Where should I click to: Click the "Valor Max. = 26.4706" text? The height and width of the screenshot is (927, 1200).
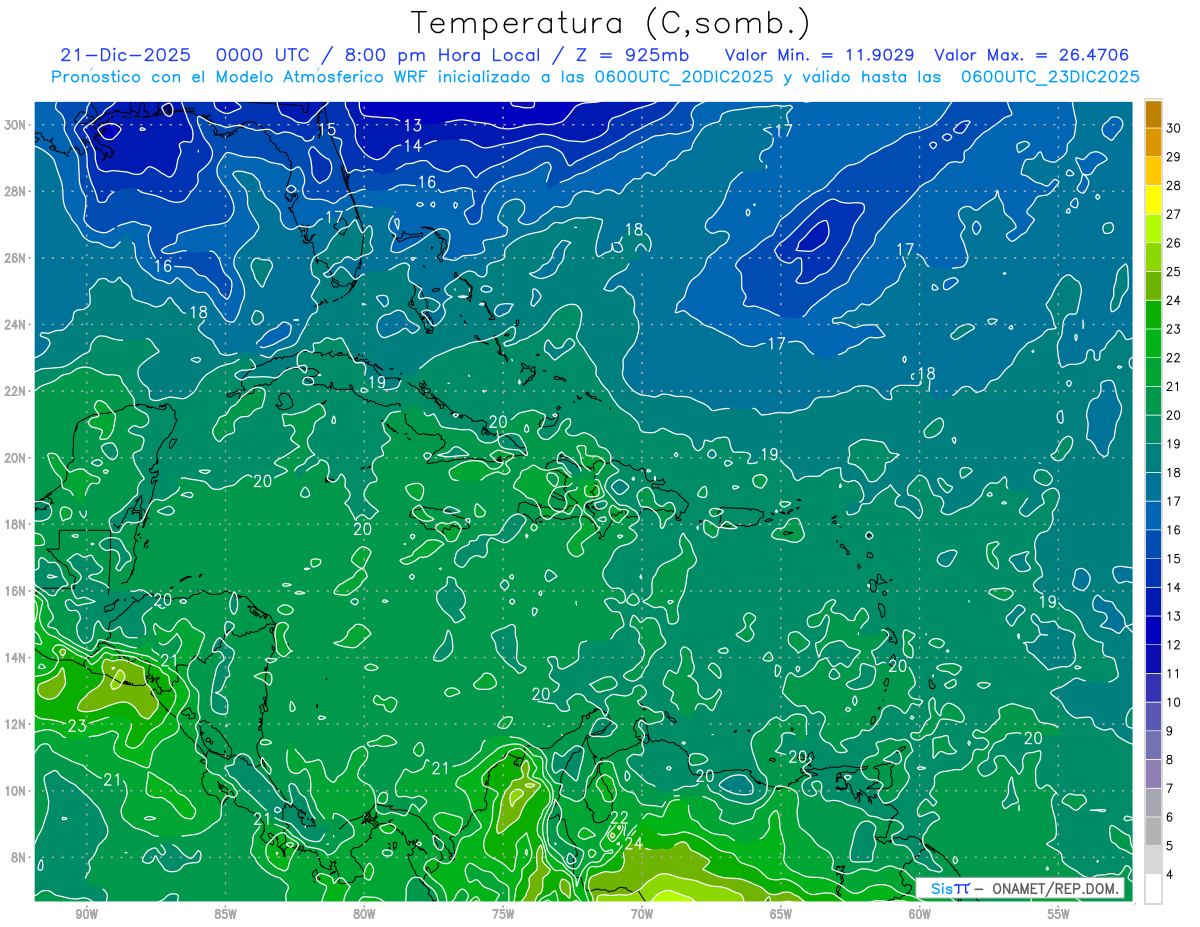pos(1032,55)
